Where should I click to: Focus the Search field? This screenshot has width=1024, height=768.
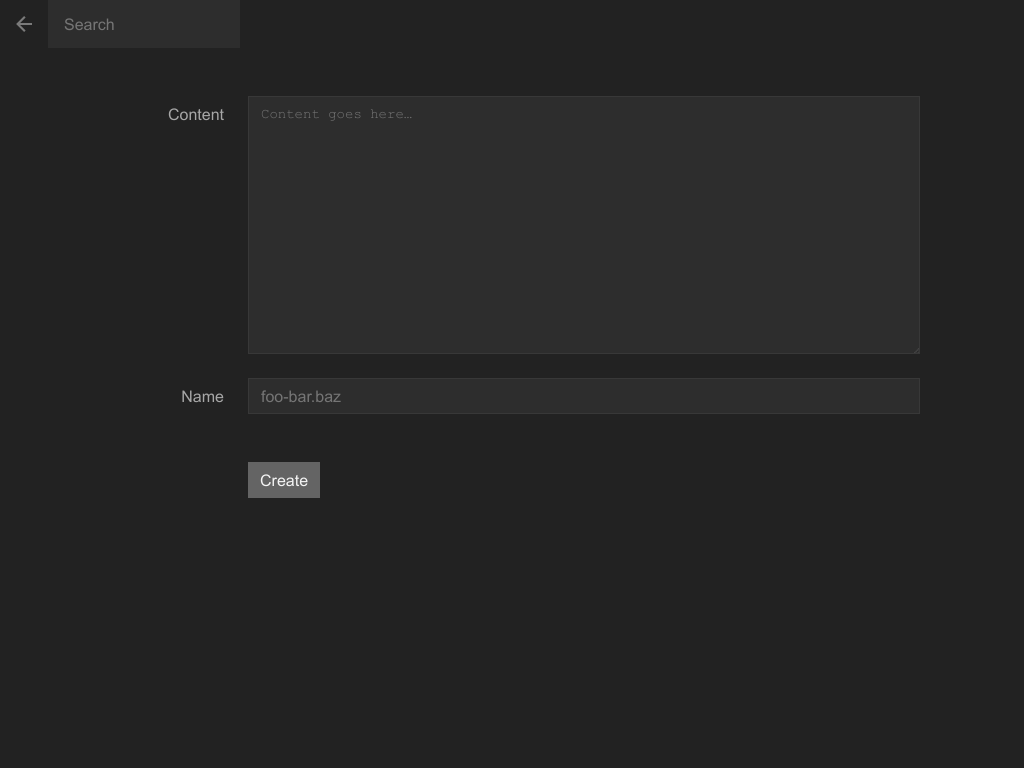click(x=143, y=24)
